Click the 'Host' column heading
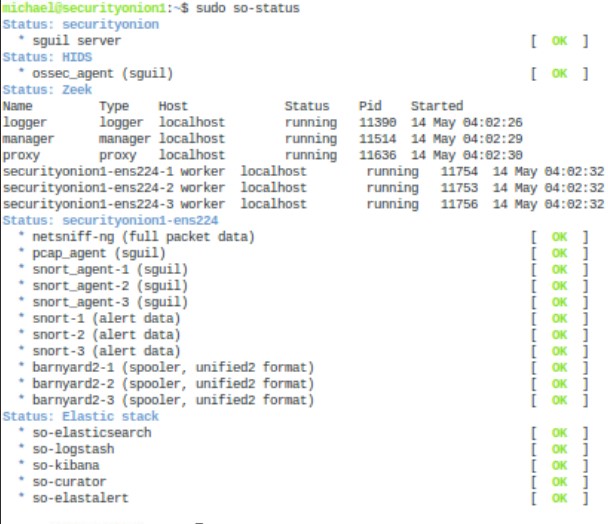The height and width of the screenshot is (524, 608). pyautogui.click(x=173, y=106)
